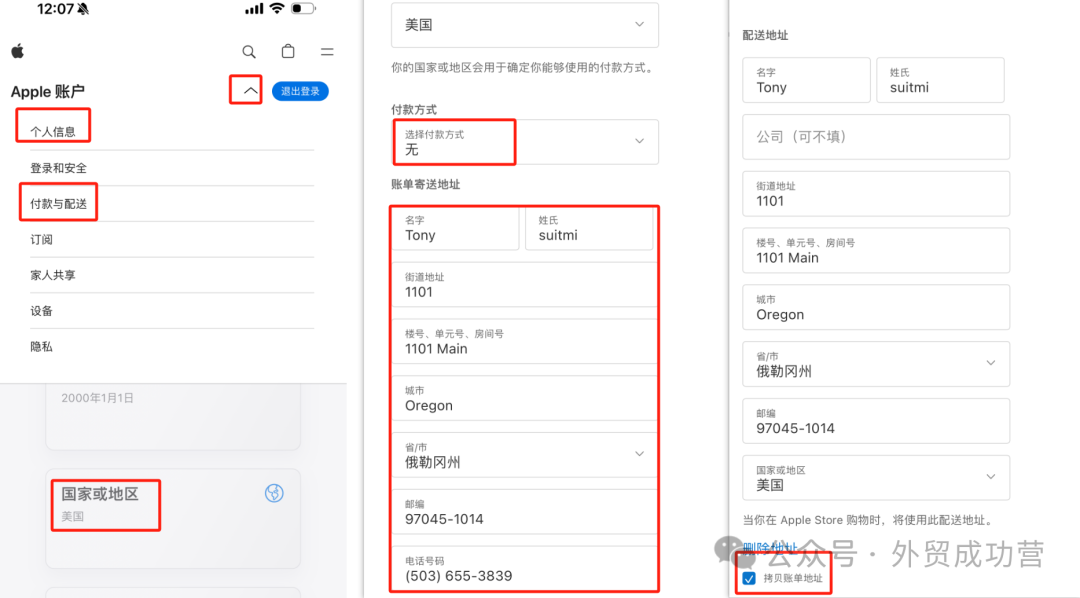Select 个人信息 menu item
This screenshot has width=1080, height=598.
click(53, 132)
